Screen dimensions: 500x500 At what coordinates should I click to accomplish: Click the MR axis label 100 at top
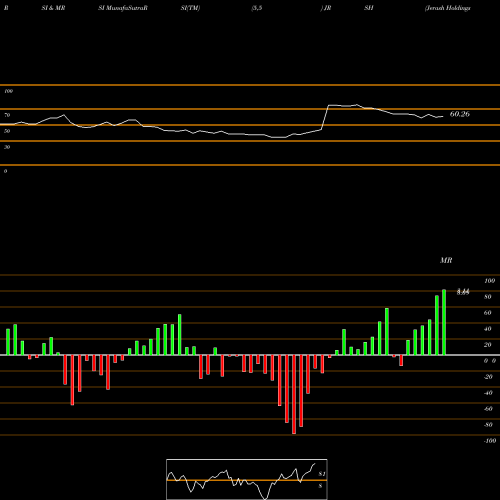coord(490,281)
